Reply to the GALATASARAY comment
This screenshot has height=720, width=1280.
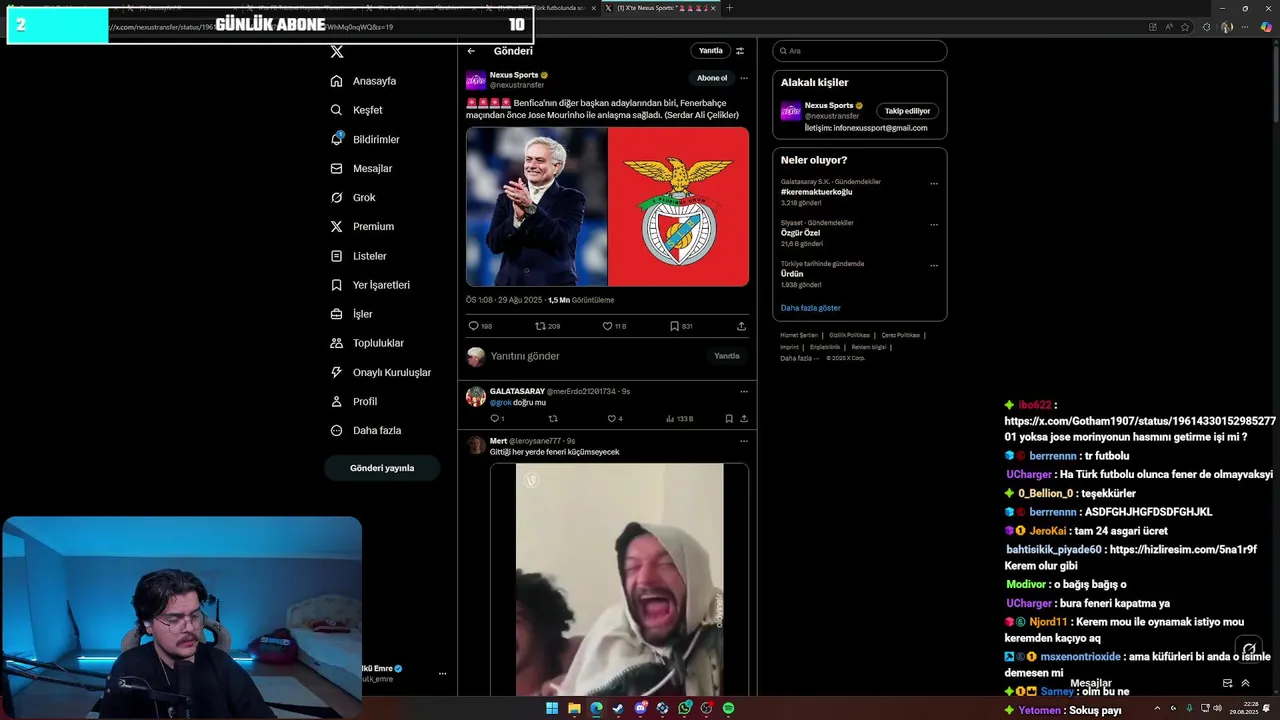tap(496, 419)
